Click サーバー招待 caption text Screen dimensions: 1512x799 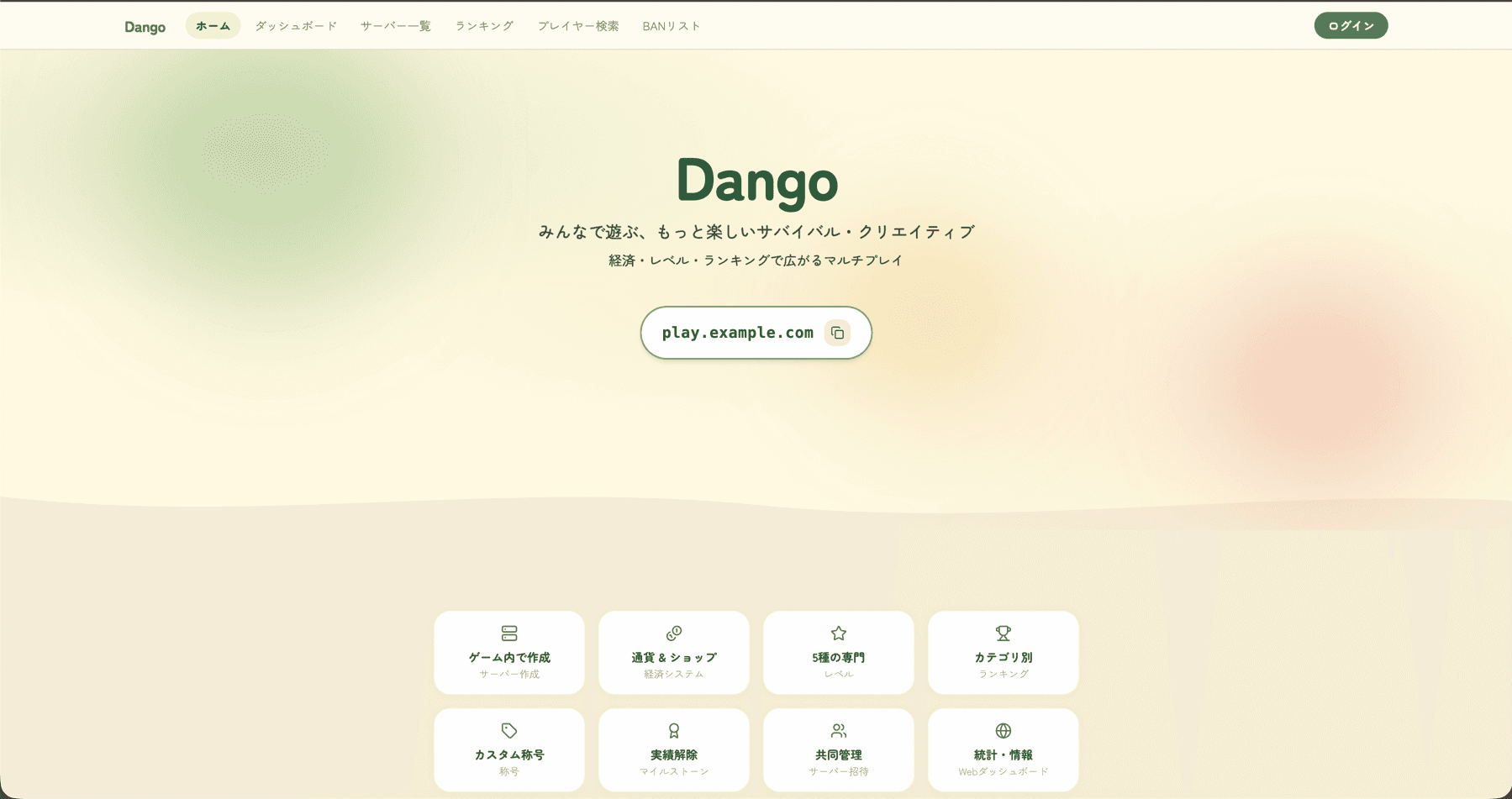[839, 772]
